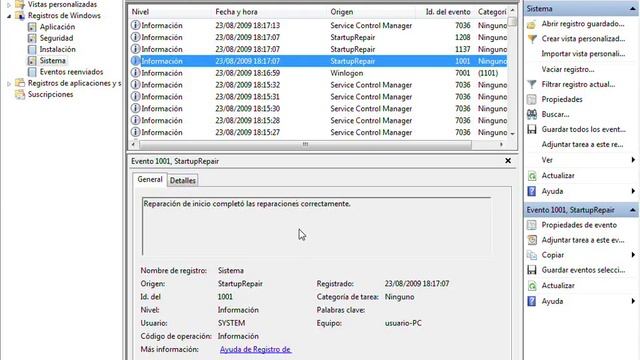Viewport: 640px width, 360px height.
Task: Open the Instalación log
Action: coord(58,49)
